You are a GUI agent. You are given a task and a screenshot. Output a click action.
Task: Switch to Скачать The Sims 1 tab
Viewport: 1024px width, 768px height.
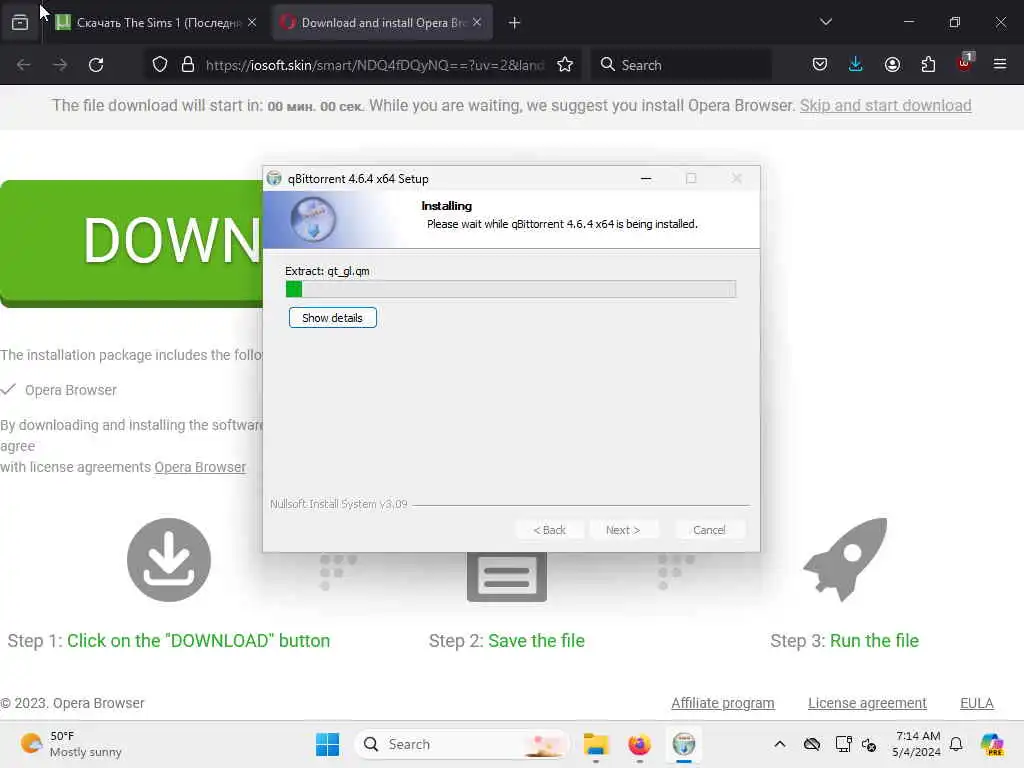[155, 23]
